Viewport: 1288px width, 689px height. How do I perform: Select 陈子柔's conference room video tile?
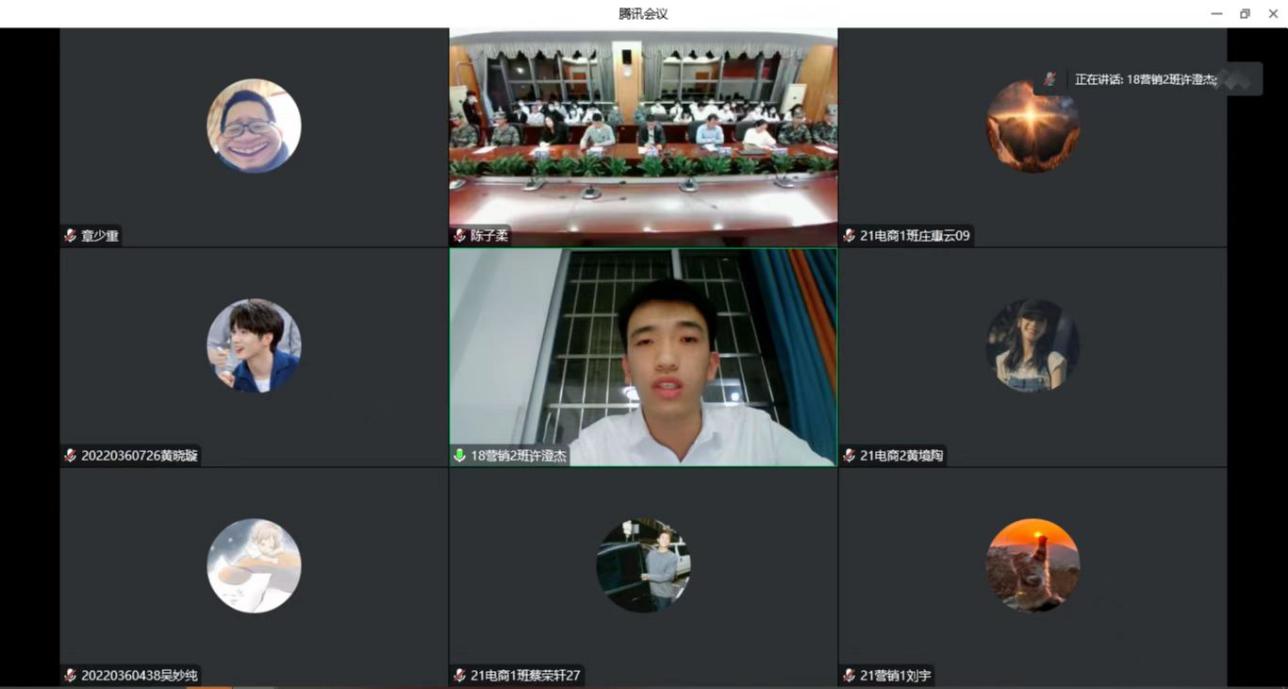tap(643, 130)
